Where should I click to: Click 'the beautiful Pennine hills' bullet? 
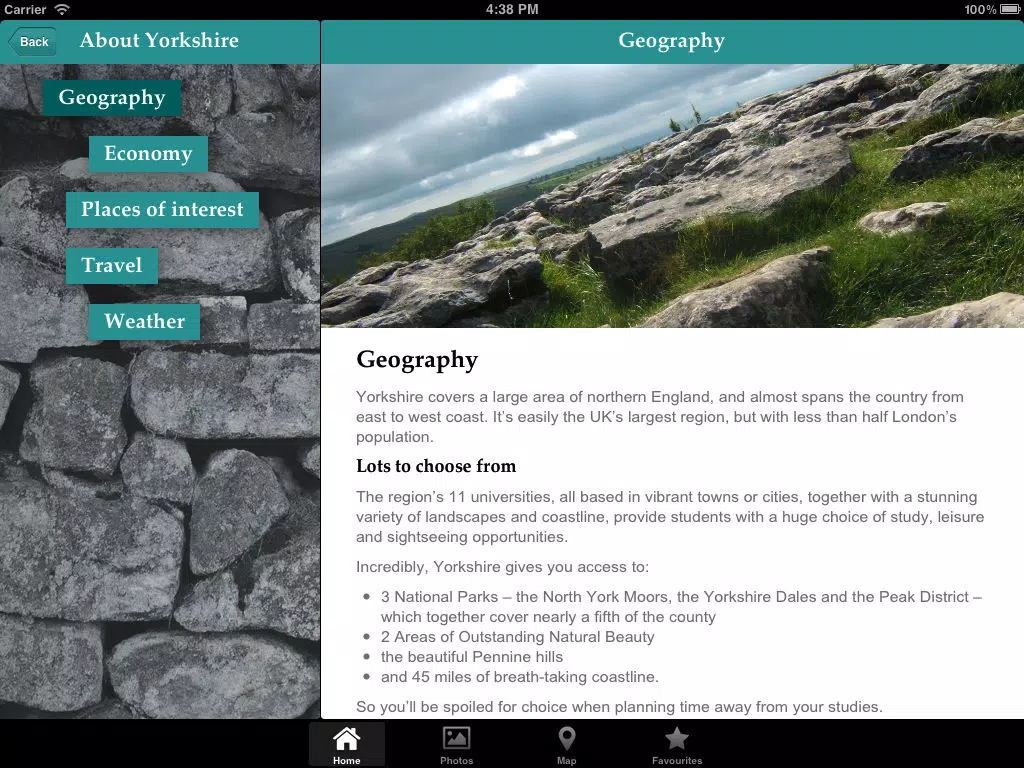472,657
